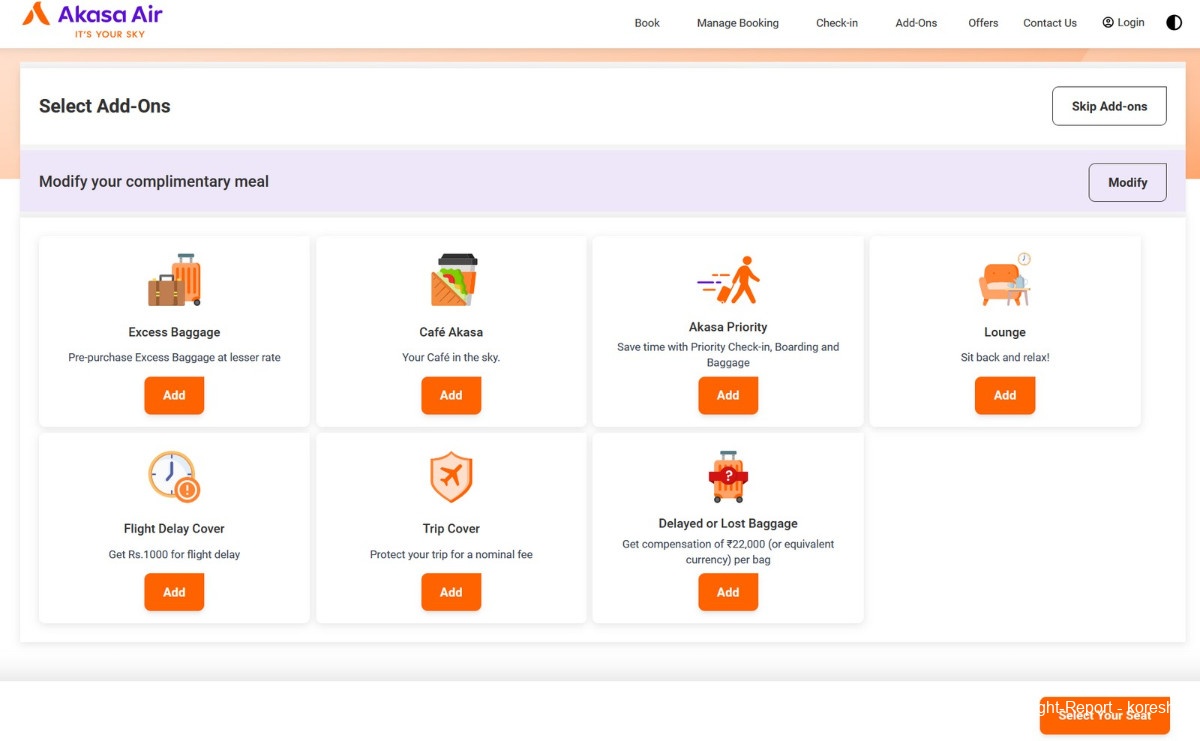The height and width of the screenshot is (741, 1200).
Task: Click the Flight Delay Cover clock icon
Action: click(x=174, y=476)
